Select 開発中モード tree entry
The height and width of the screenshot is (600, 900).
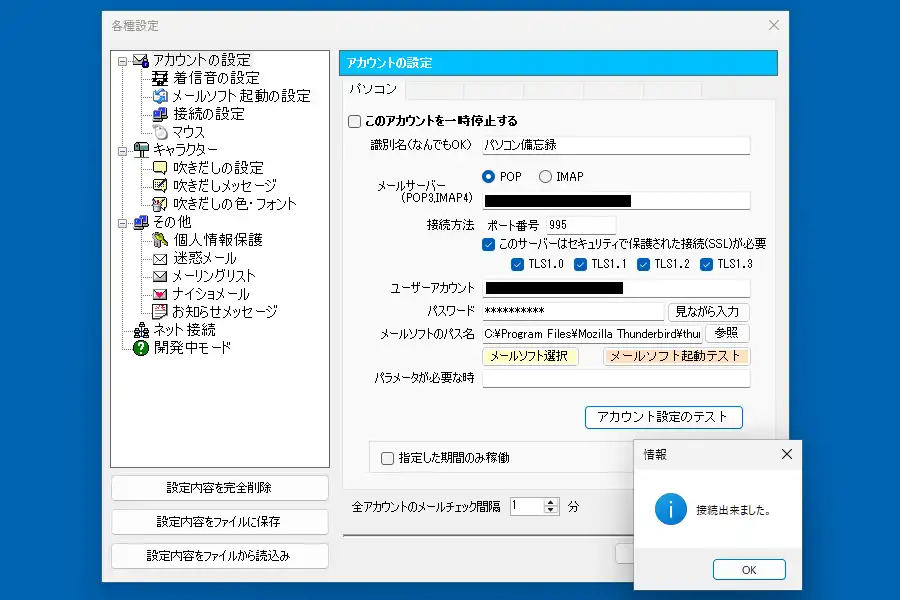click(192, 348)
